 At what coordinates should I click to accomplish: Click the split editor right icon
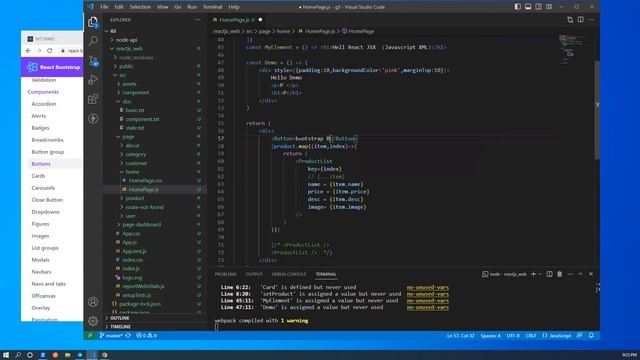pos(580,20)
